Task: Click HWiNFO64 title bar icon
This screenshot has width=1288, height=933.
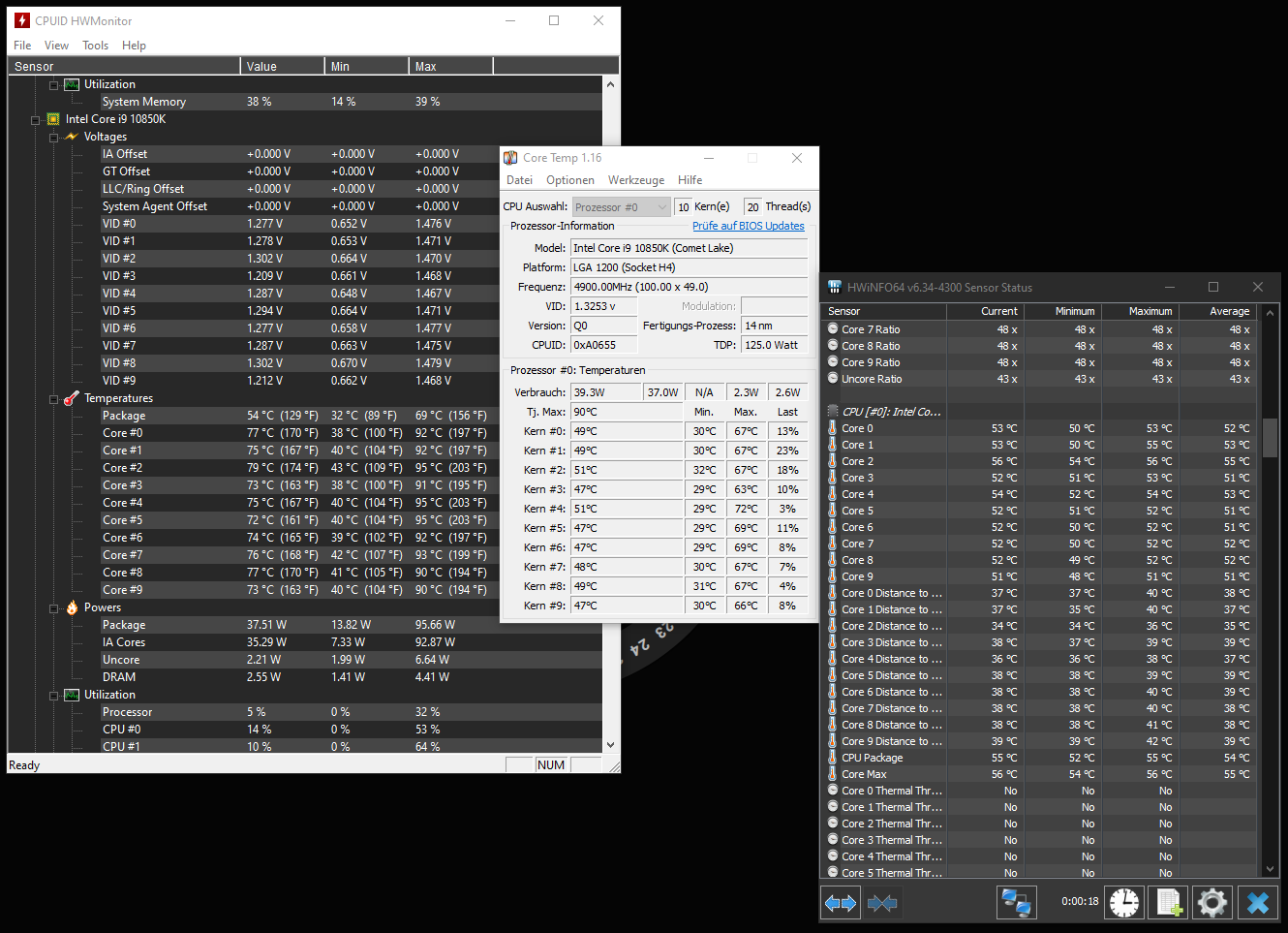Action: pyautogui.click(x=835, y=287)
